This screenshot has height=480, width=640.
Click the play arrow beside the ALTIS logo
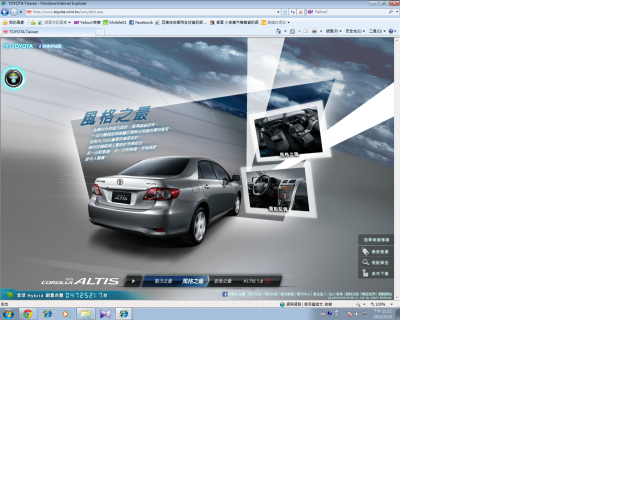click(133, 281)
